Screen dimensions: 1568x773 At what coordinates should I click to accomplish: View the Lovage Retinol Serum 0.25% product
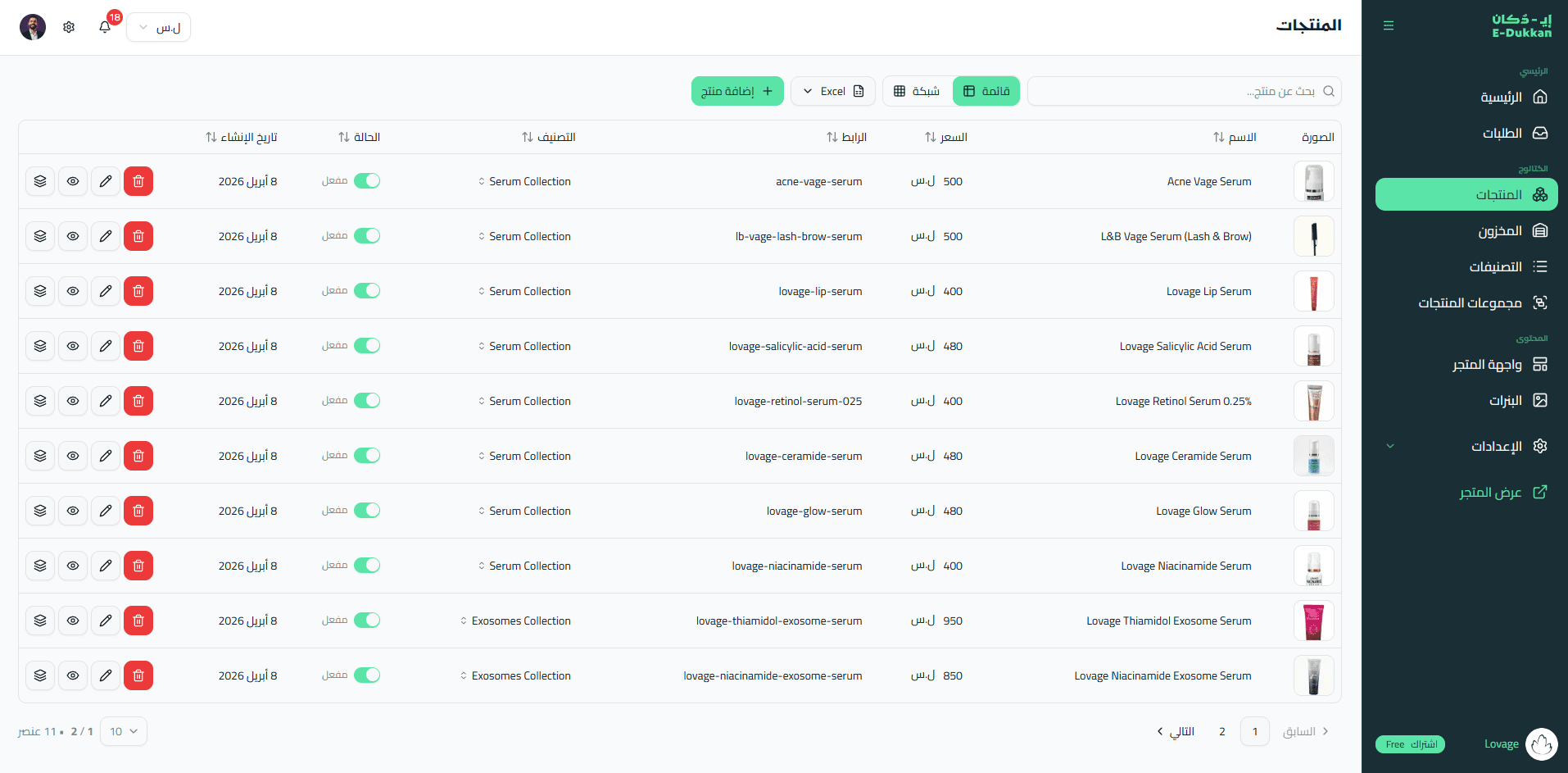[x=73, y=401]
